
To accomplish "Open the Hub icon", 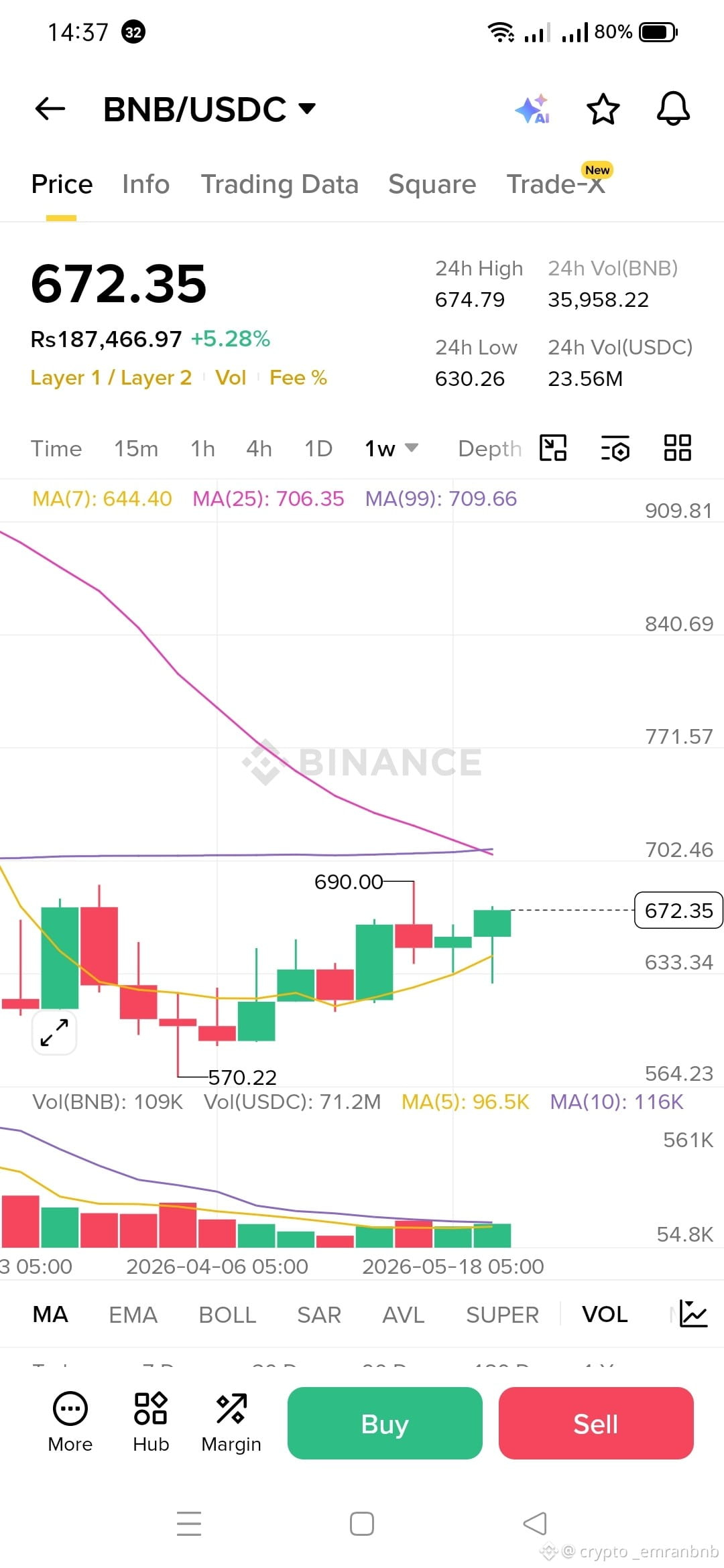I will (151, 1422).
